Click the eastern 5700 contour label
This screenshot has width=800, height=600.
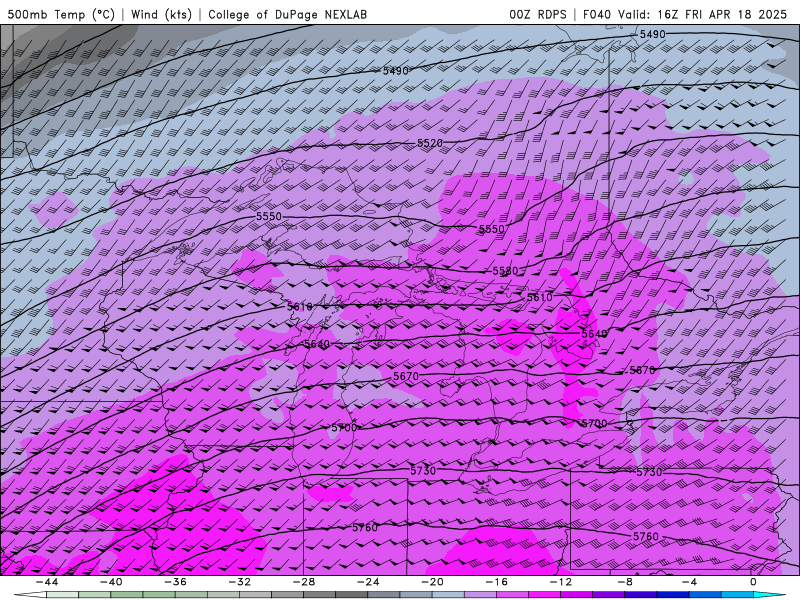point(594,423)
